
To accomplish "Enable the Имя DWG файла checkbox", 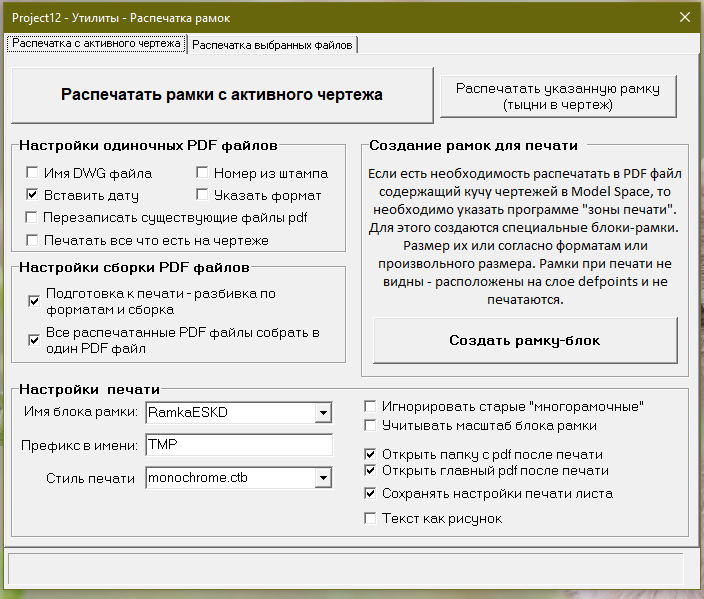I will 32,172.
